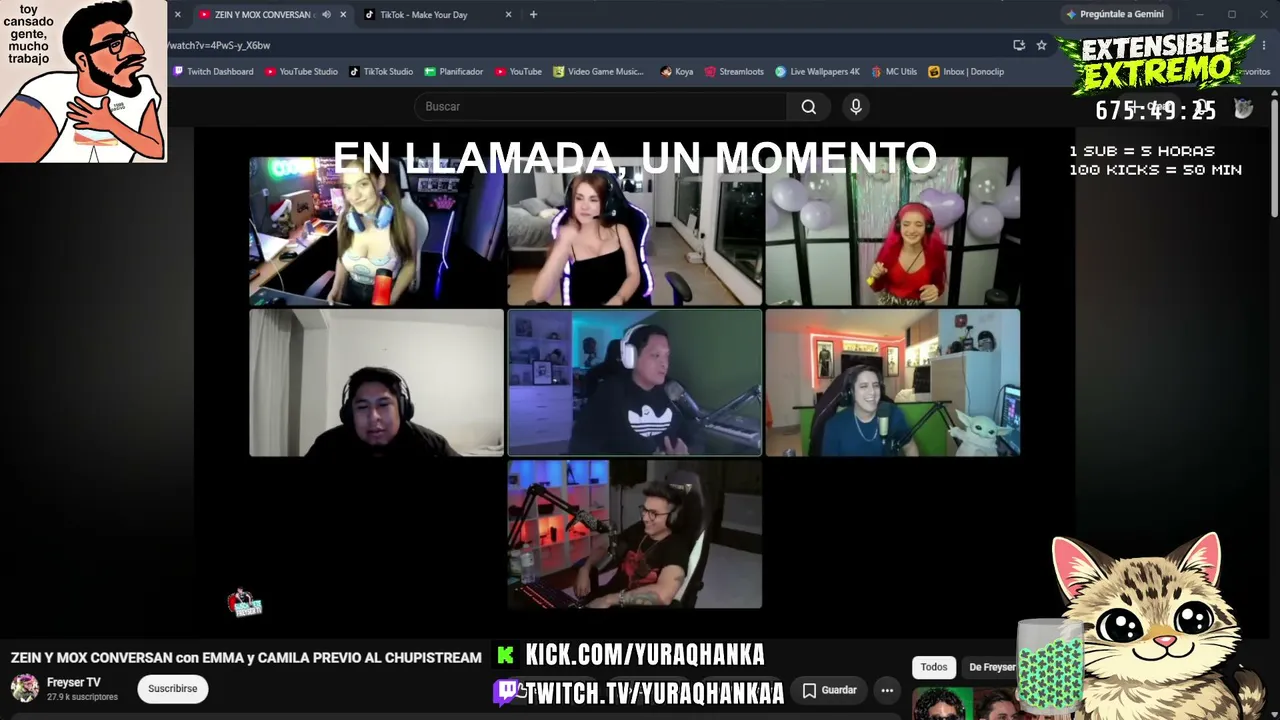
Task: Mute audio indicator on the YouTube tab
Action: pos(326,15)
